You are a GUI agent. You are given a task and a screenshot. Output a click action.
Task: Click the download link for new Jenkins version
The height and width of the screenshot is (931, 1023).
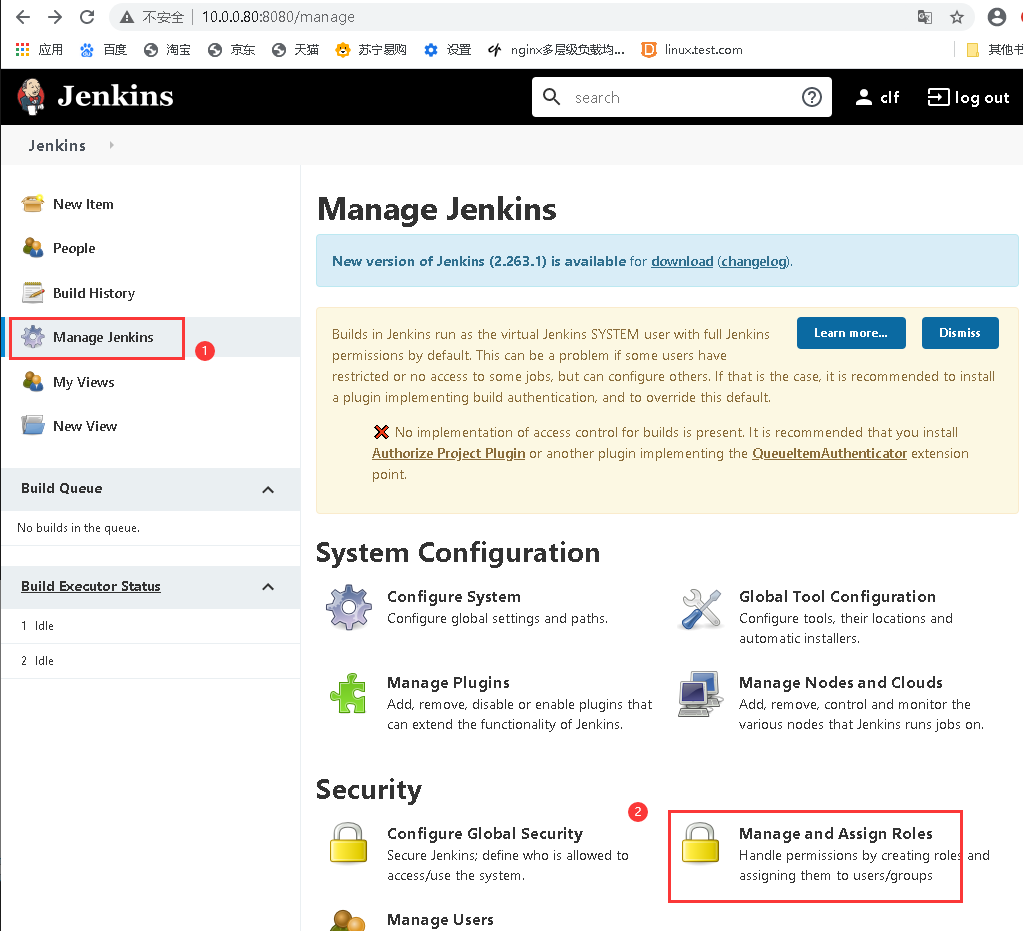pos(682,261)
